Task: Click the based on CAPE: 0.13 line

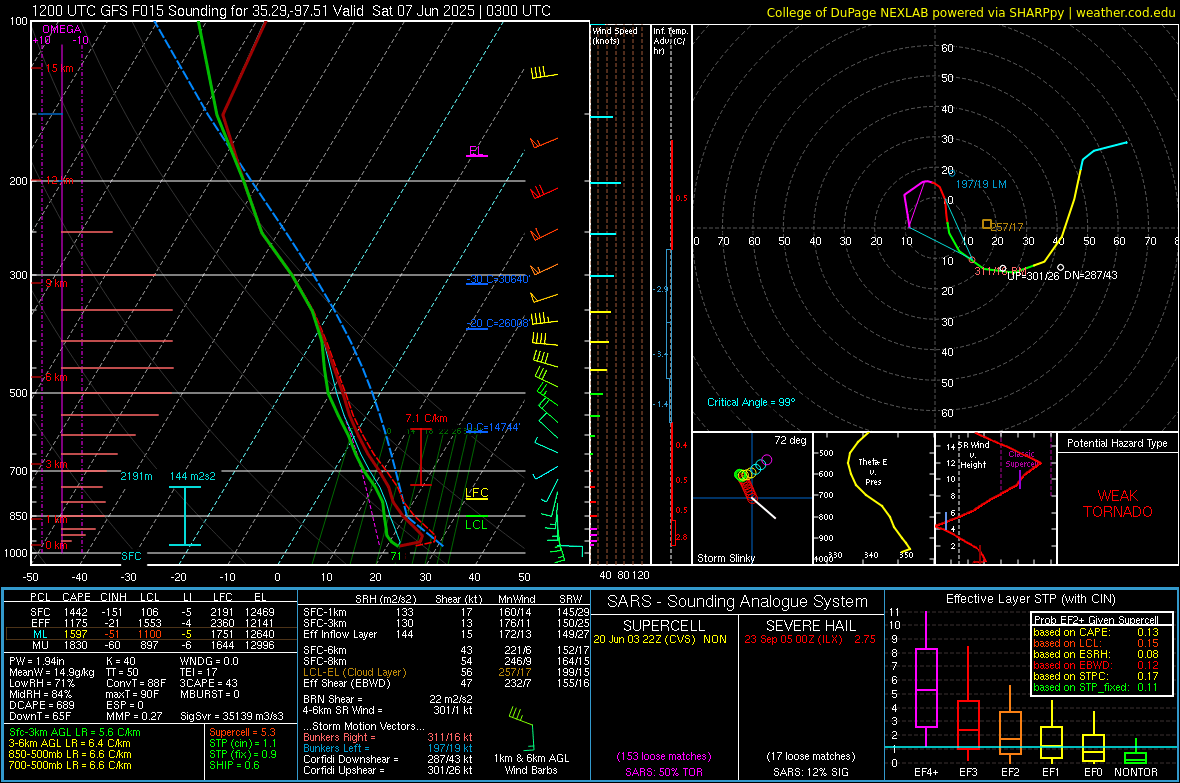Action: pos(1096,632)
